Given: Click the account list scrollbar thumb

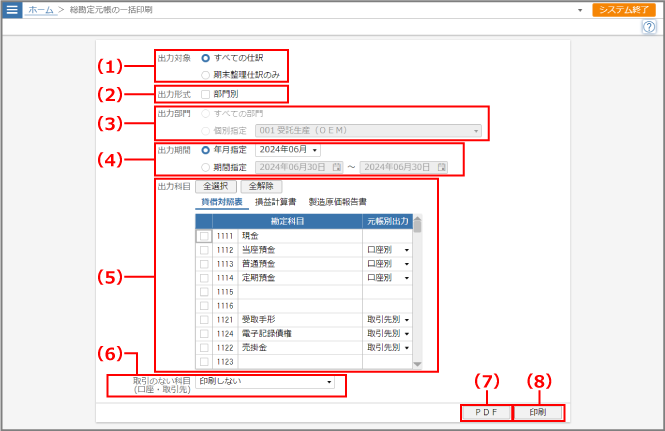Looking at the screenshot, I should pos(417,227).
